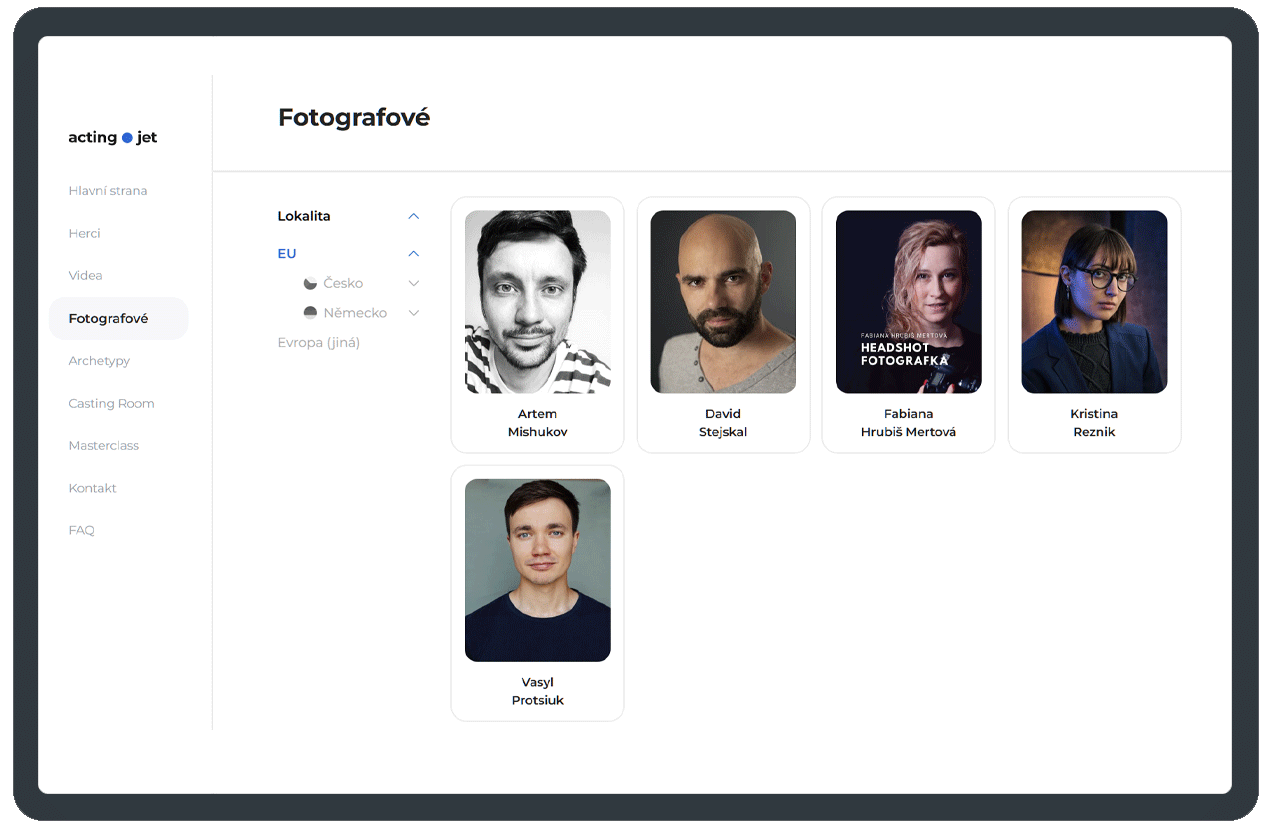The height and width of the screenshot is (836, 1268).
Task: Click the name Fabiana Hrubiš Mertová
Action: click(x=909, y=423)
